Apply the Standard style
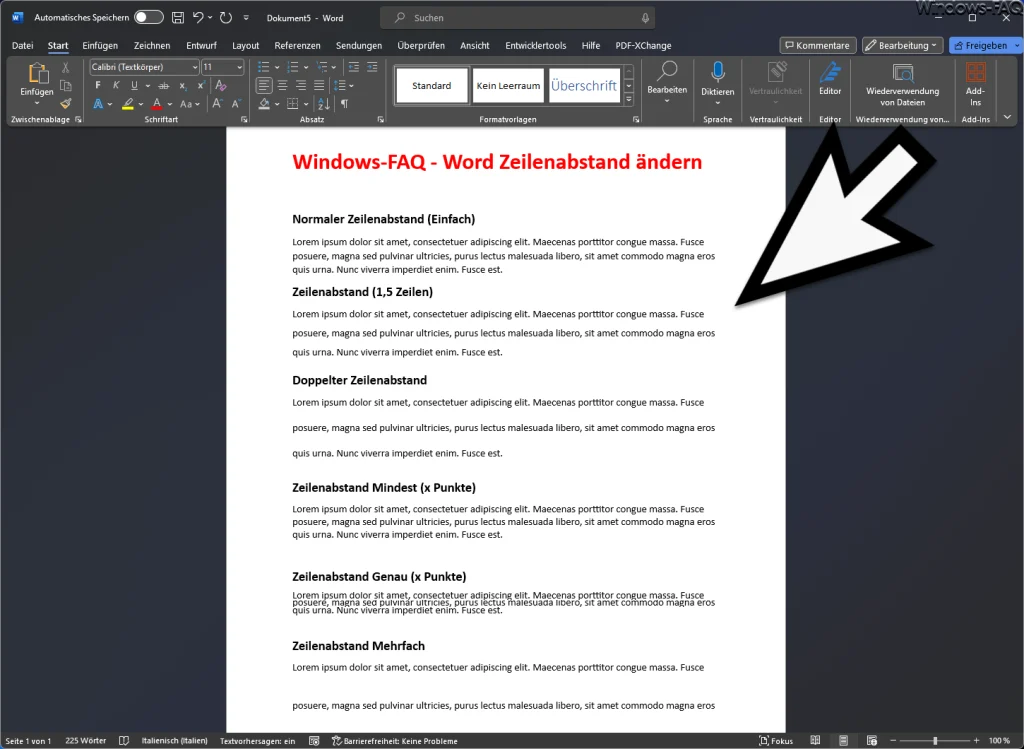This screenshot has width=1024, height=749. pos(431,86)
